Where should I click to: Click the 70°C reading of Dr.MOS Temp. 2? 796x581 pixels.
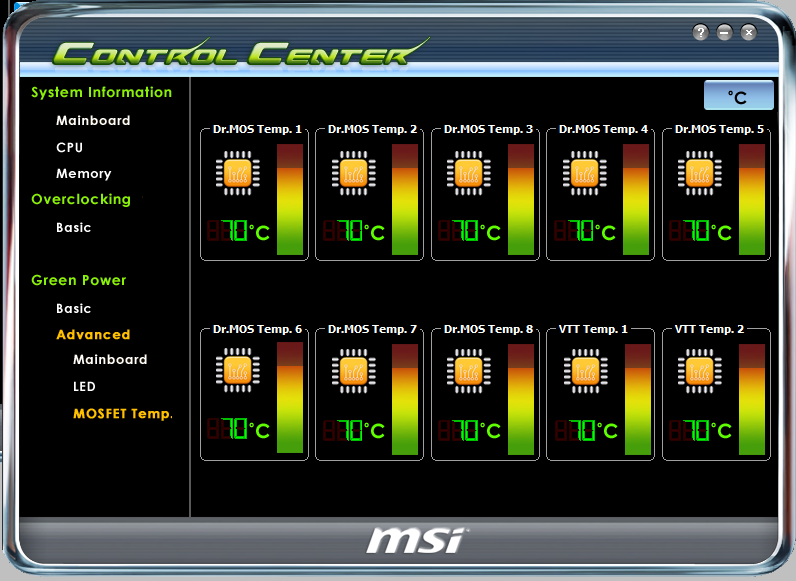point(354,231)
